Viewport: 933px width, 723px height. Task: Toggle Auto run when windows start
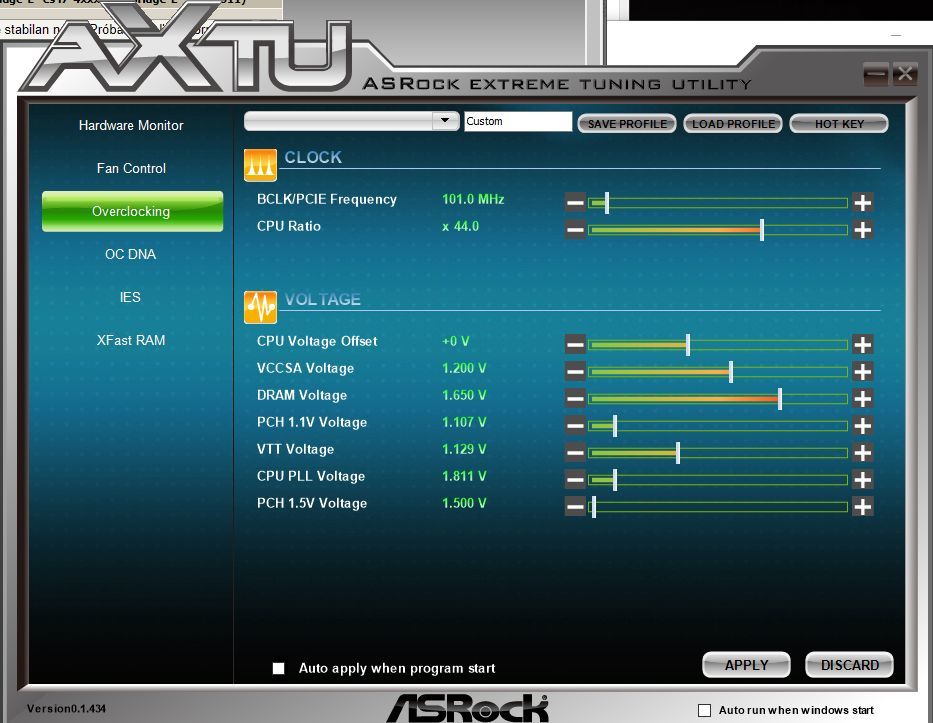tap(705, 710)
